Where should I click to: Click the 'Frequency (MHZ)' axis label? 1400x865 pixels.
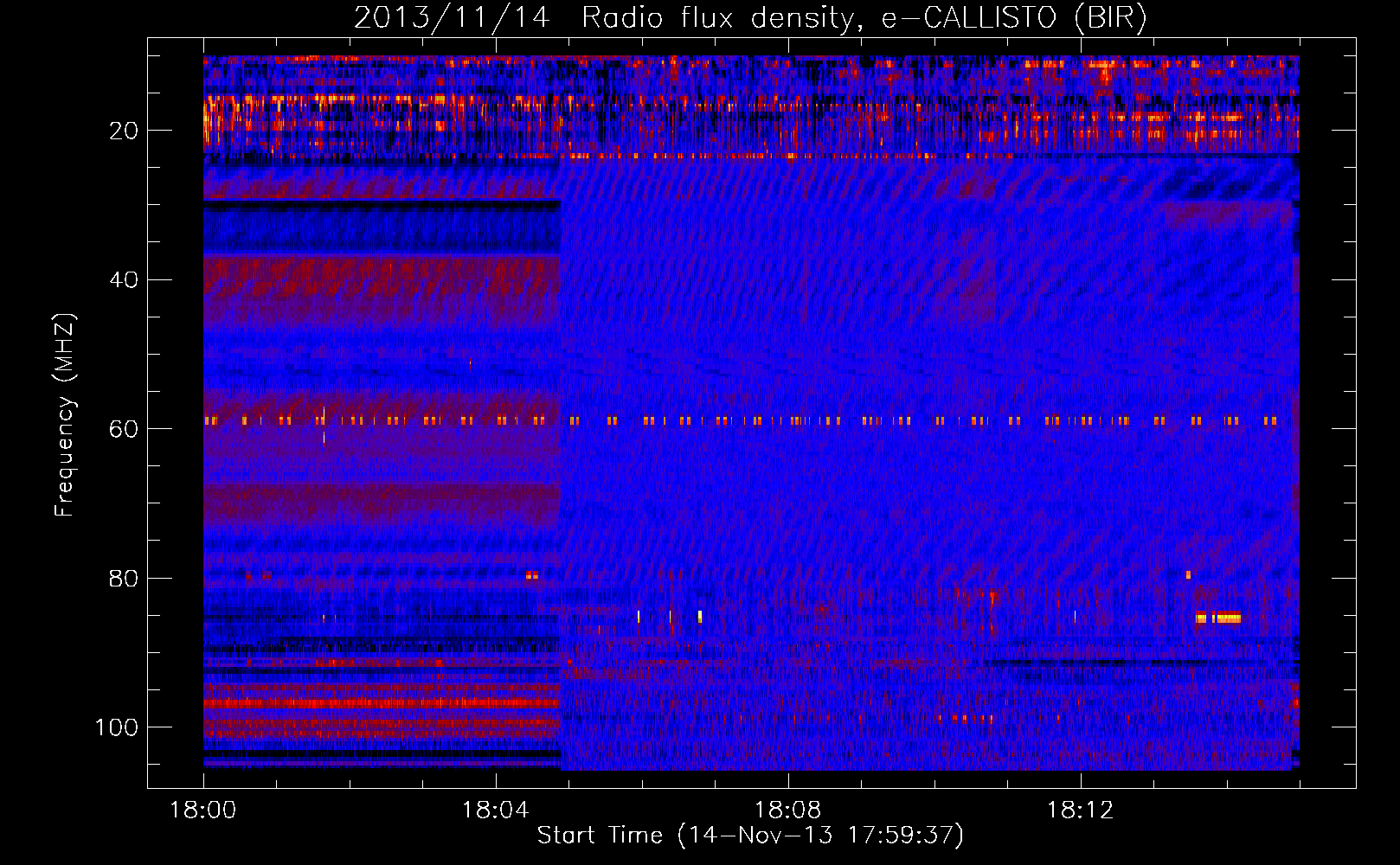[x=64, y=415]
